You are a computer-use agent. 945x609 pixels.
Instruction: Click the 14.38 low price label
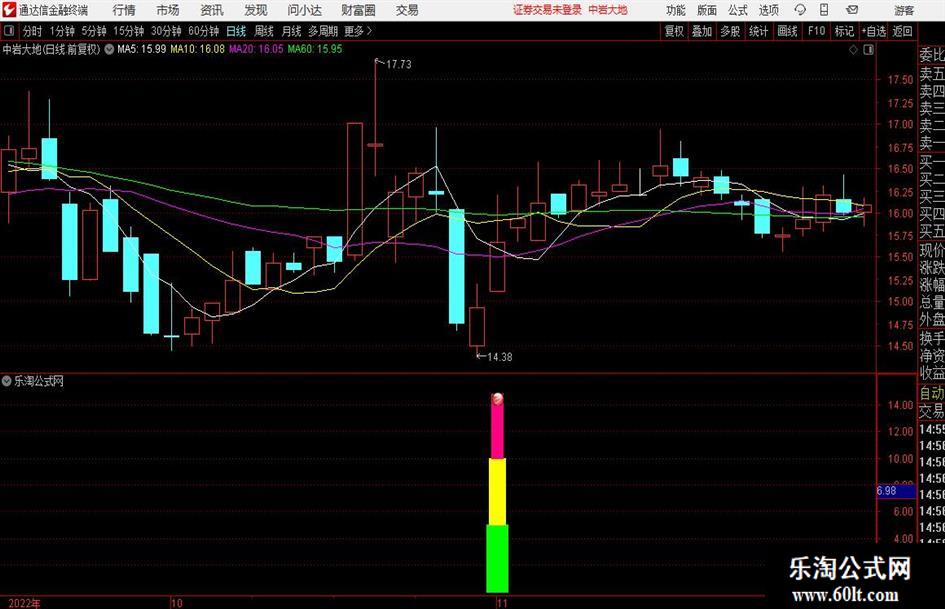500,357
